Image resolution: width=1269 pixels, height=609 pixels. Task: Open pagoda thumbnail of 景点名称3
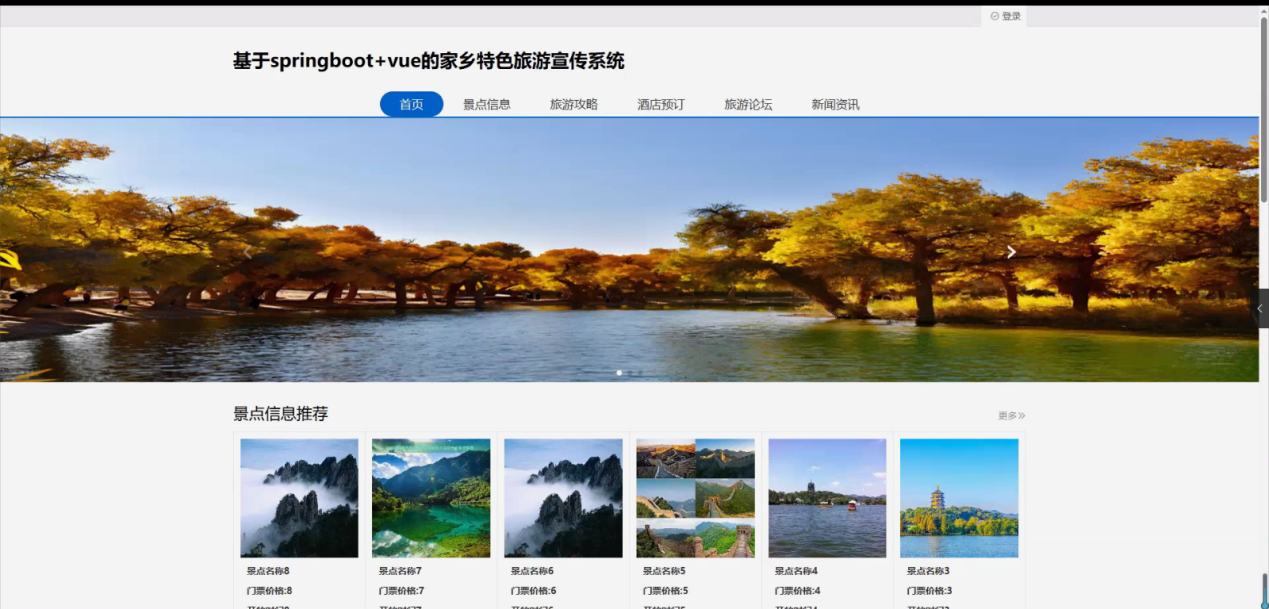[959, 498]
